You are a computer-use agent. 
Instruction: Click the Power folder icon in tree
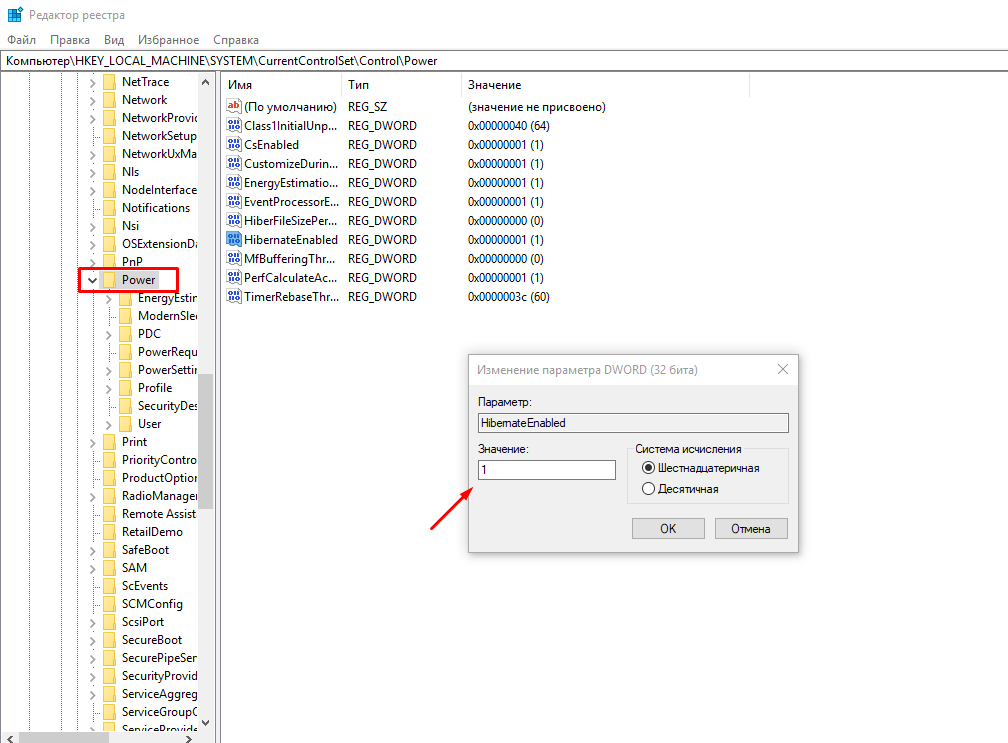[x=110, y=280]
